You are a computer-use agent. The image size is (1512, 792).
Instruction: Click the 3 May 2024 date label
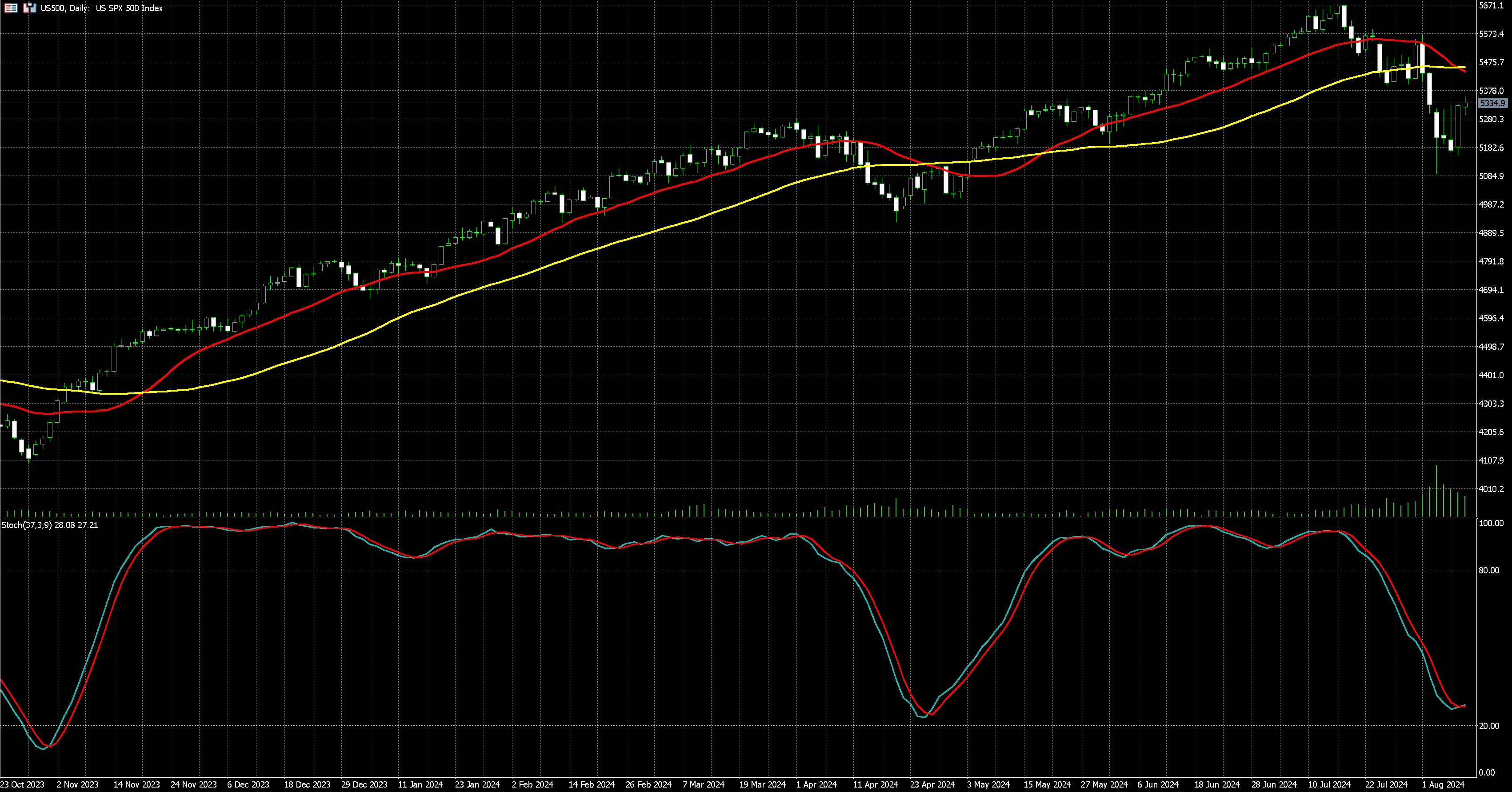(x=988, y=784)
